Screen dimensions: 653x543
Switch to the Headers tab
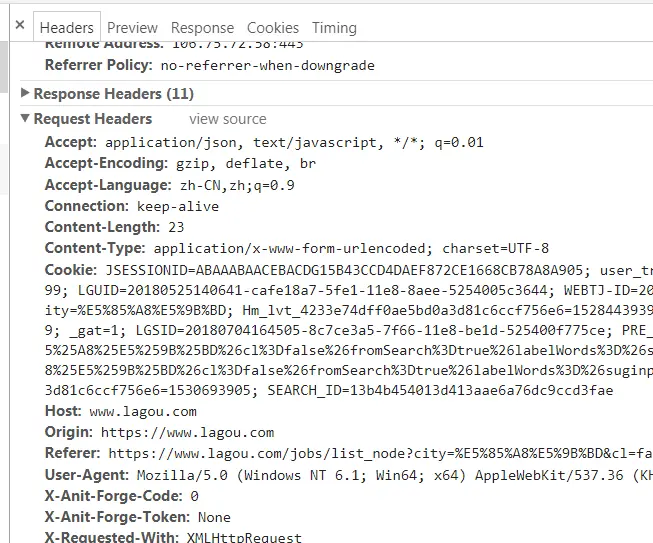(x=67, y=27)
